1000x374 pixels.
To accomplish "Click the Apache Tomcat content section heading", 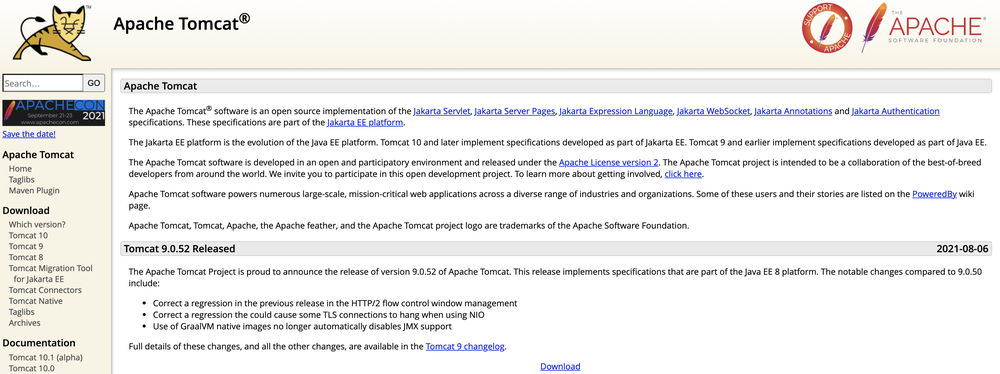I will tap(160, 86).
